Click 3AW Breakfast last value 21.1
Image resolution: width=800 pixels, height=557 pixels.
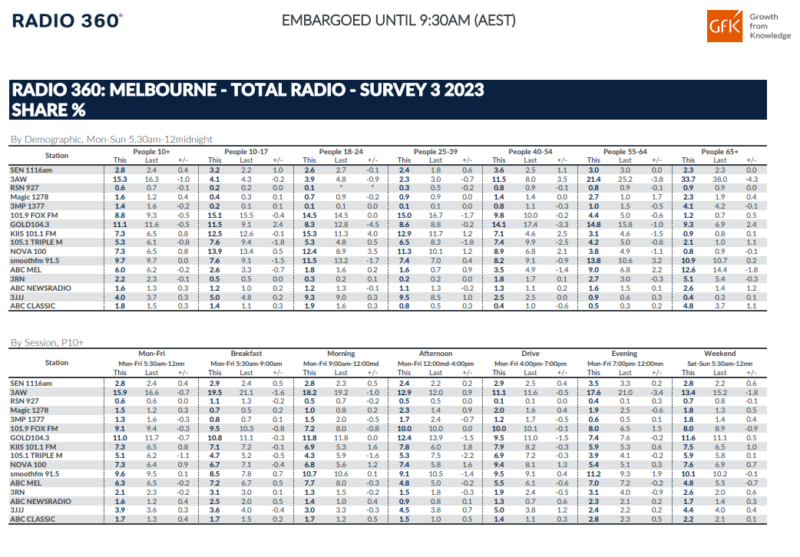coord(246,392)
